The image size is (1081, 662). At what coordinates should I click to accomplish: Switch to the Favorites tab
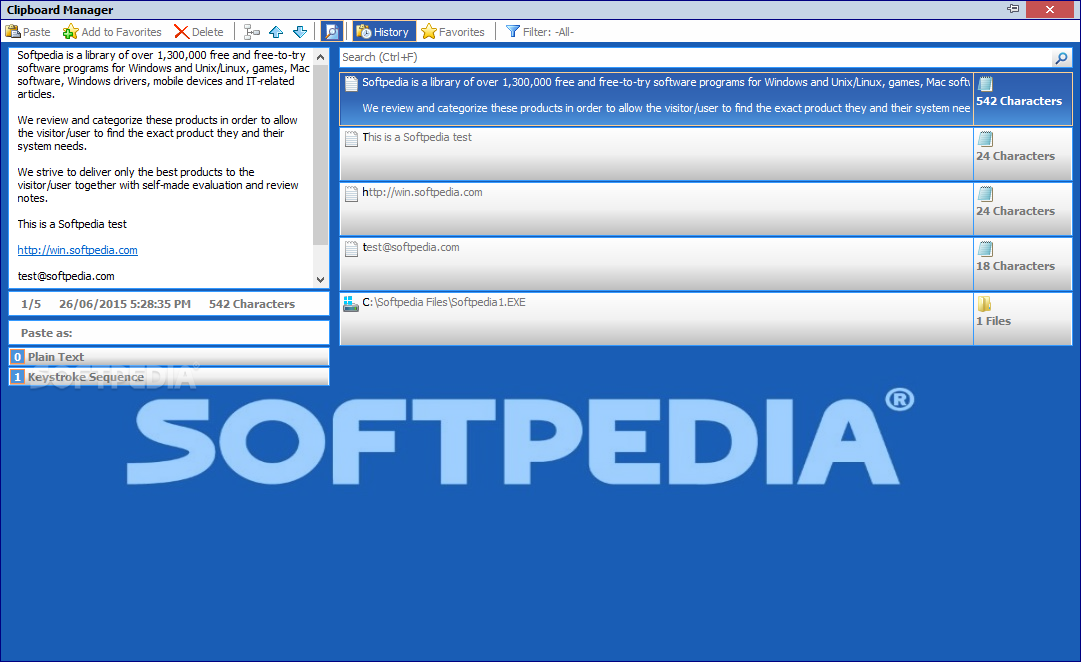point(453,32)
